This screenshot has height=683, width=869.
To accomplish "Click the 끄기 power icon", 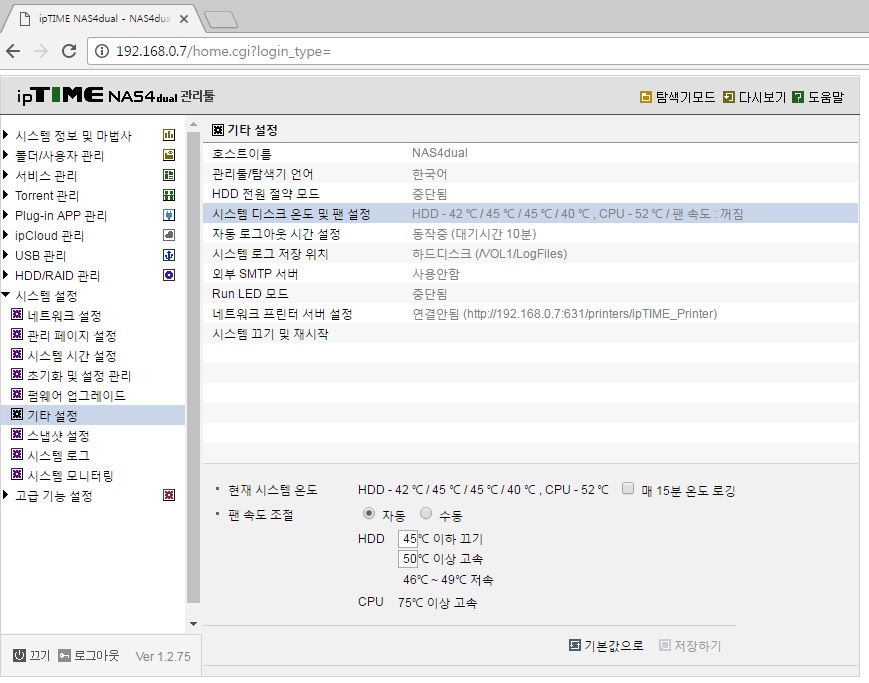I will click(x=19, y=655).
